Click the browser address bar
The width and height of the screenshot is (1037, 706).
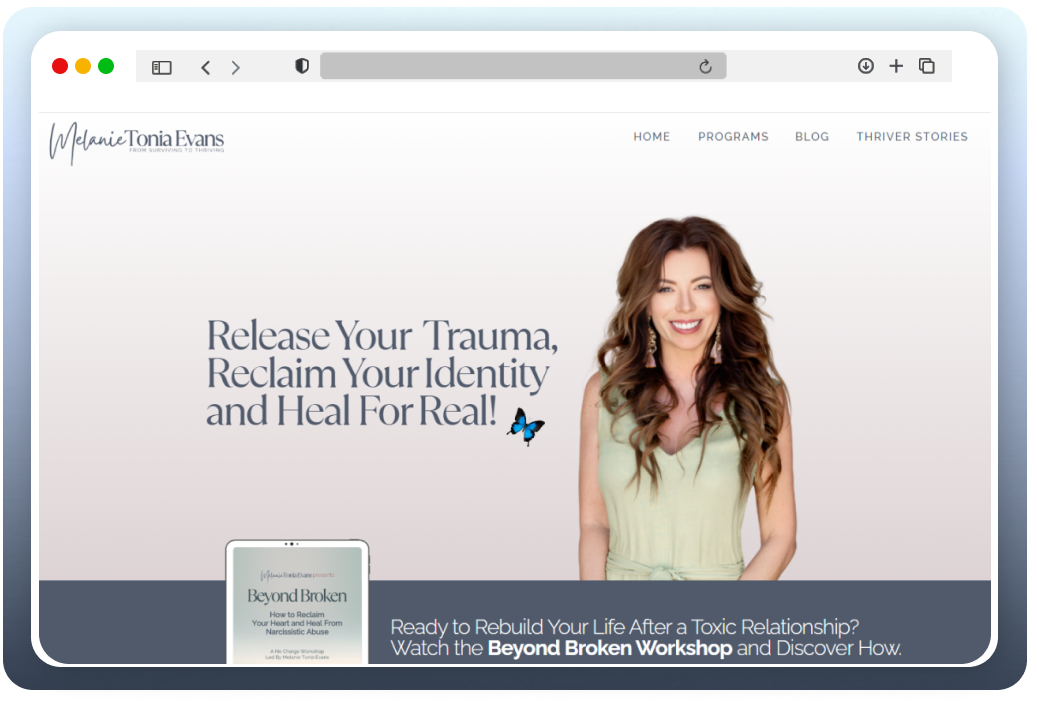523,66
